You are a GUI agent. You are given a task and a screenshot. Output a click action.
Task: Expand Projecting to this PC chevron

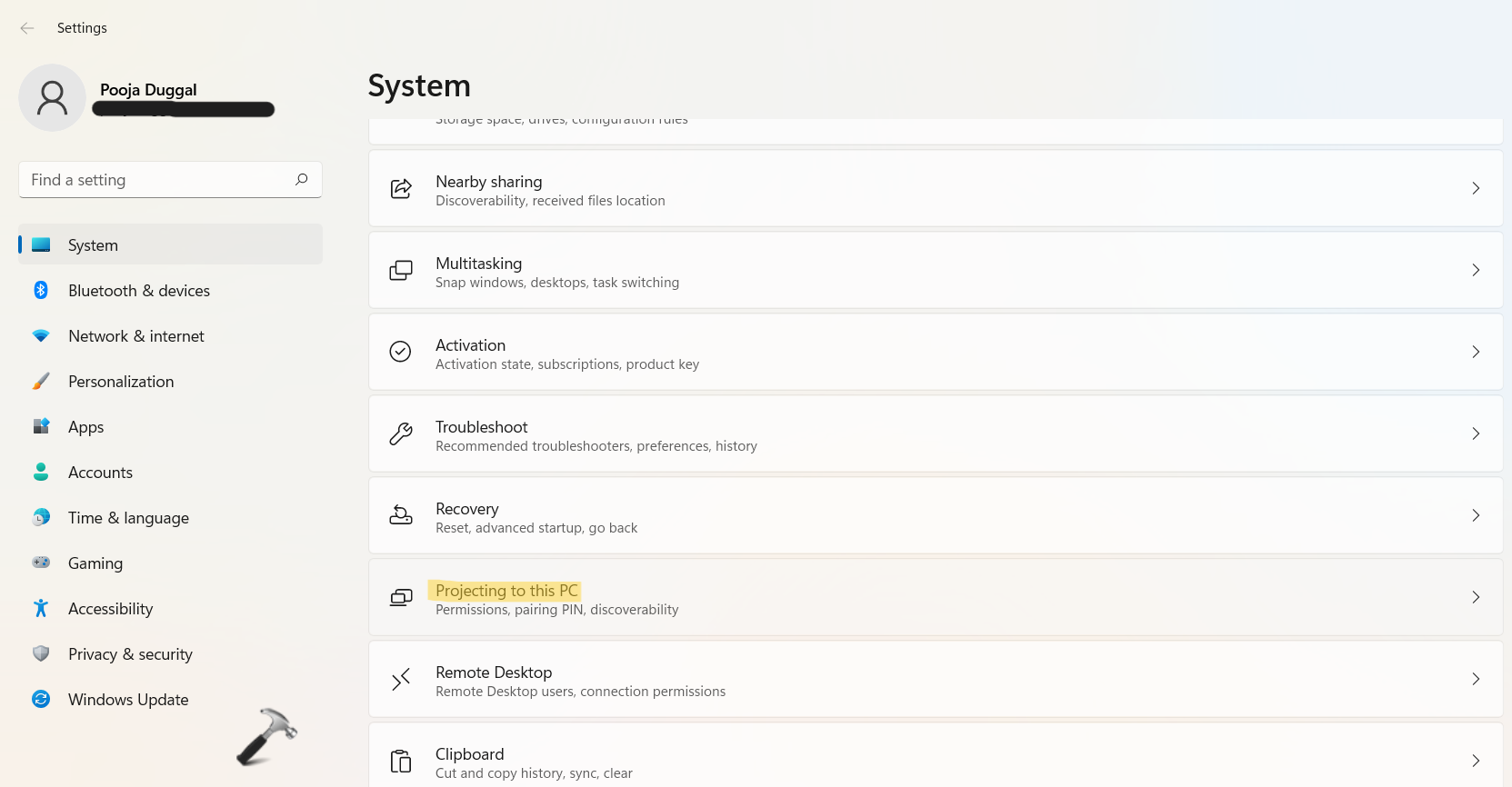pyautogui.click(x=1475, y=597)
